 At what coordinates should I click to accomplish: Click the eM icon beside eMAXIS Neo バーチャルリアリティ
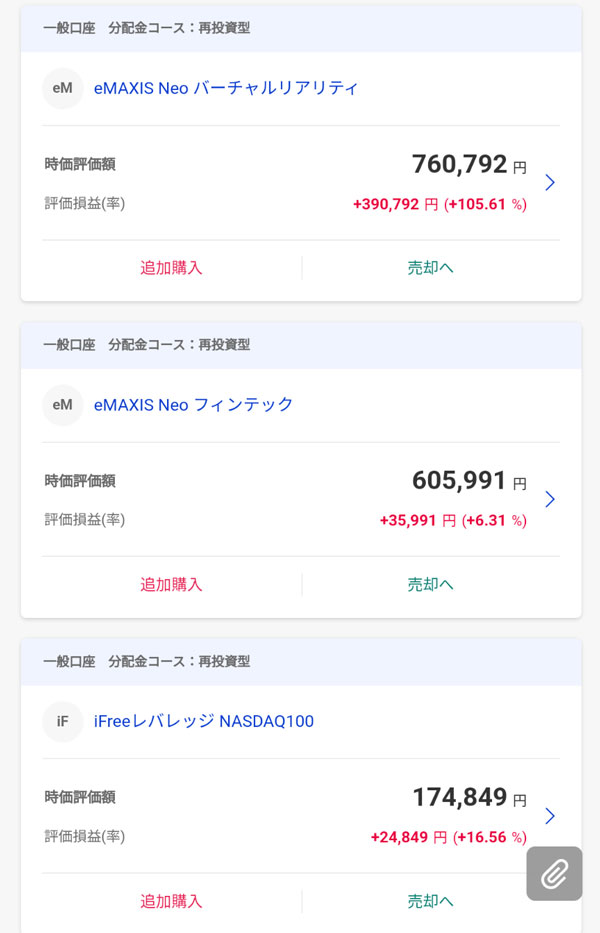(x=63, y=88)
